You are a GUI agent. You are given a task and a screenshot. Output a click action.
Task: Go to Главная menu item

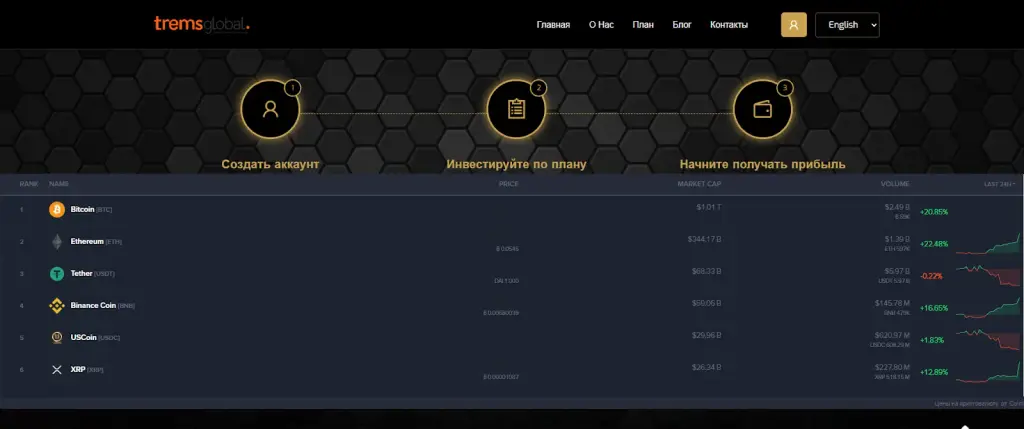point(553,25)
